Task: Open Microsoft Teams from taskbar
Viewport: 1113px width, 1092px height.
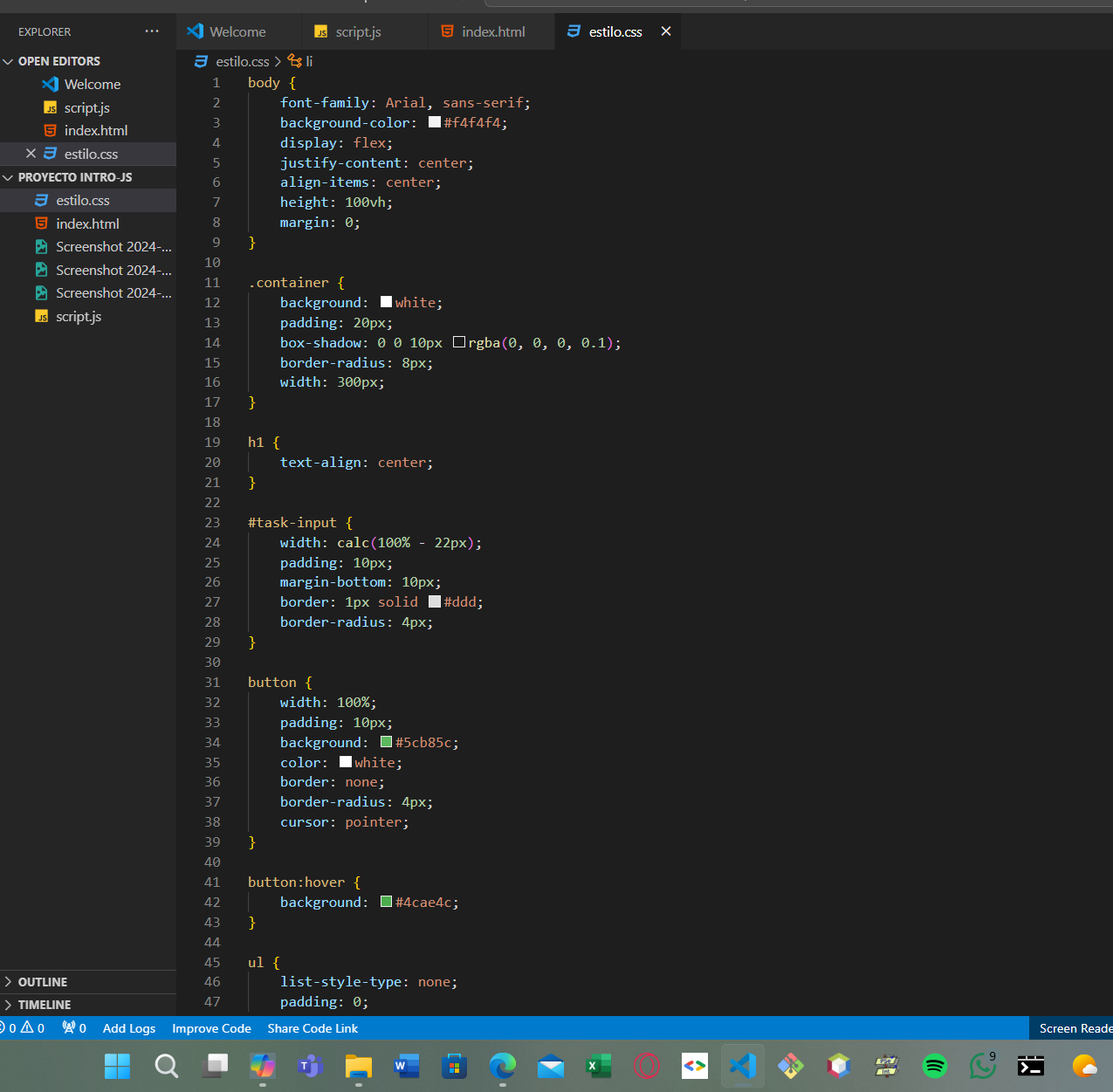Action: [x=310, y=1066]
